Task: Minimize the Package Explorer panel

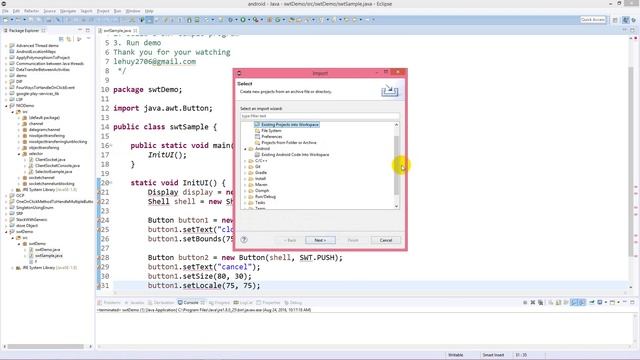Action: click(x=80, y=30)
